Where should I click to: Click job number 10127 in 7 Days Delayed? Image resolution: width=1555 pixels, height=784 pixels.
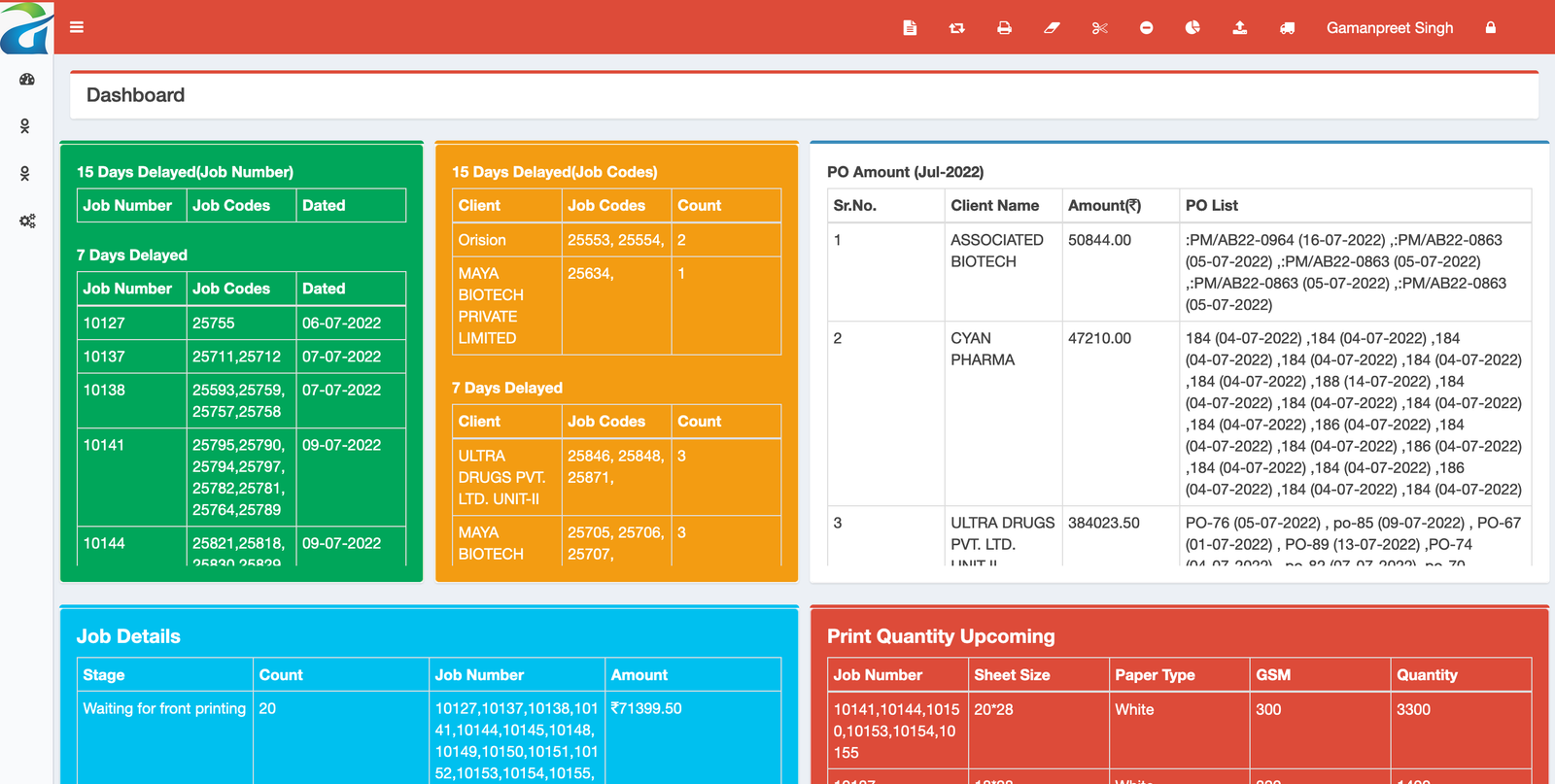coord(104,323)
